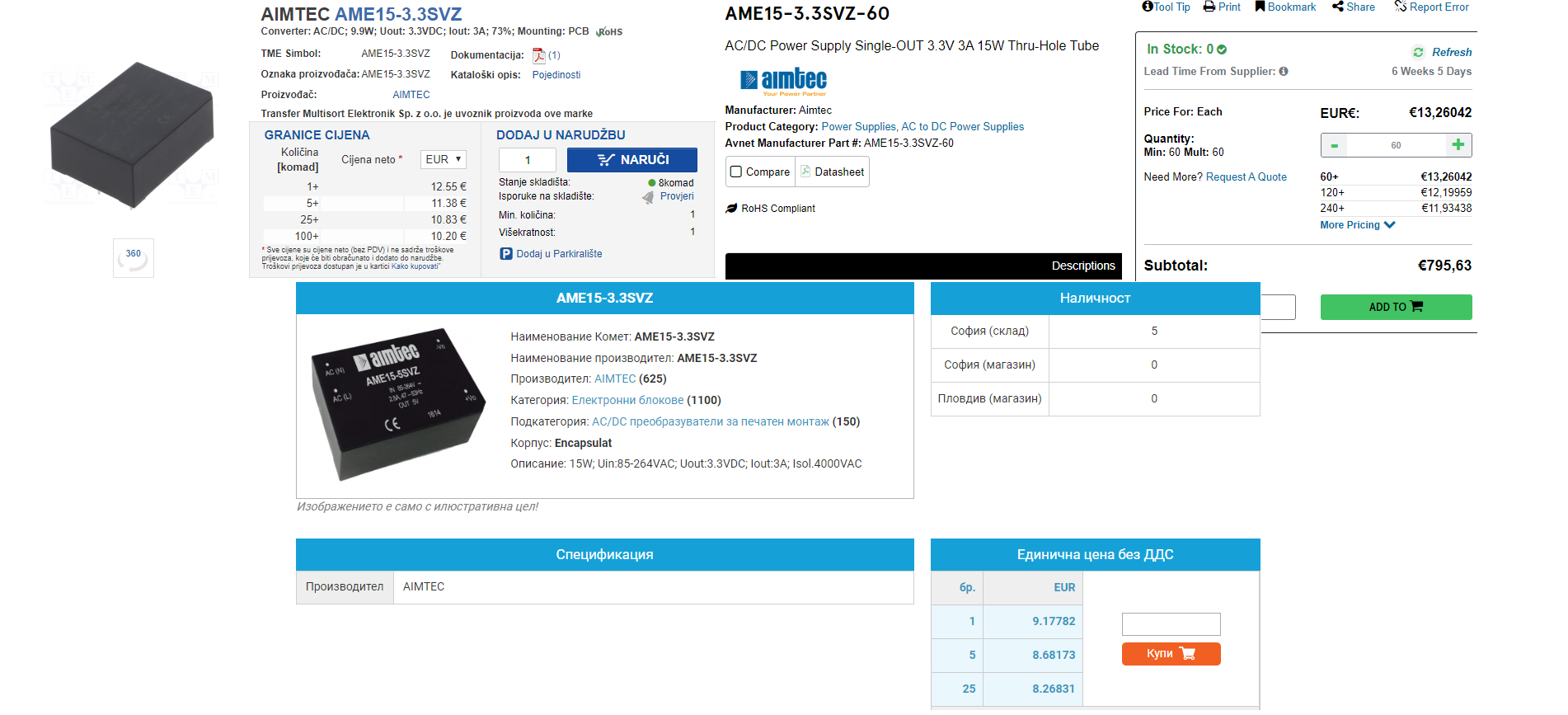Click the unit price 8.68173
Screen dimensions: 1568x715
1054,656
